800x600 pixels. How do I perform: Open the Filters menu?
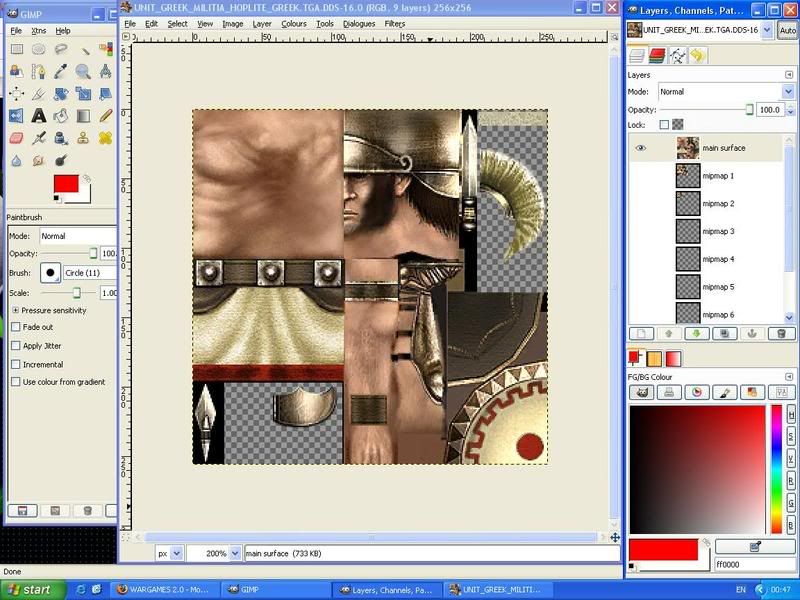point(394,23)
